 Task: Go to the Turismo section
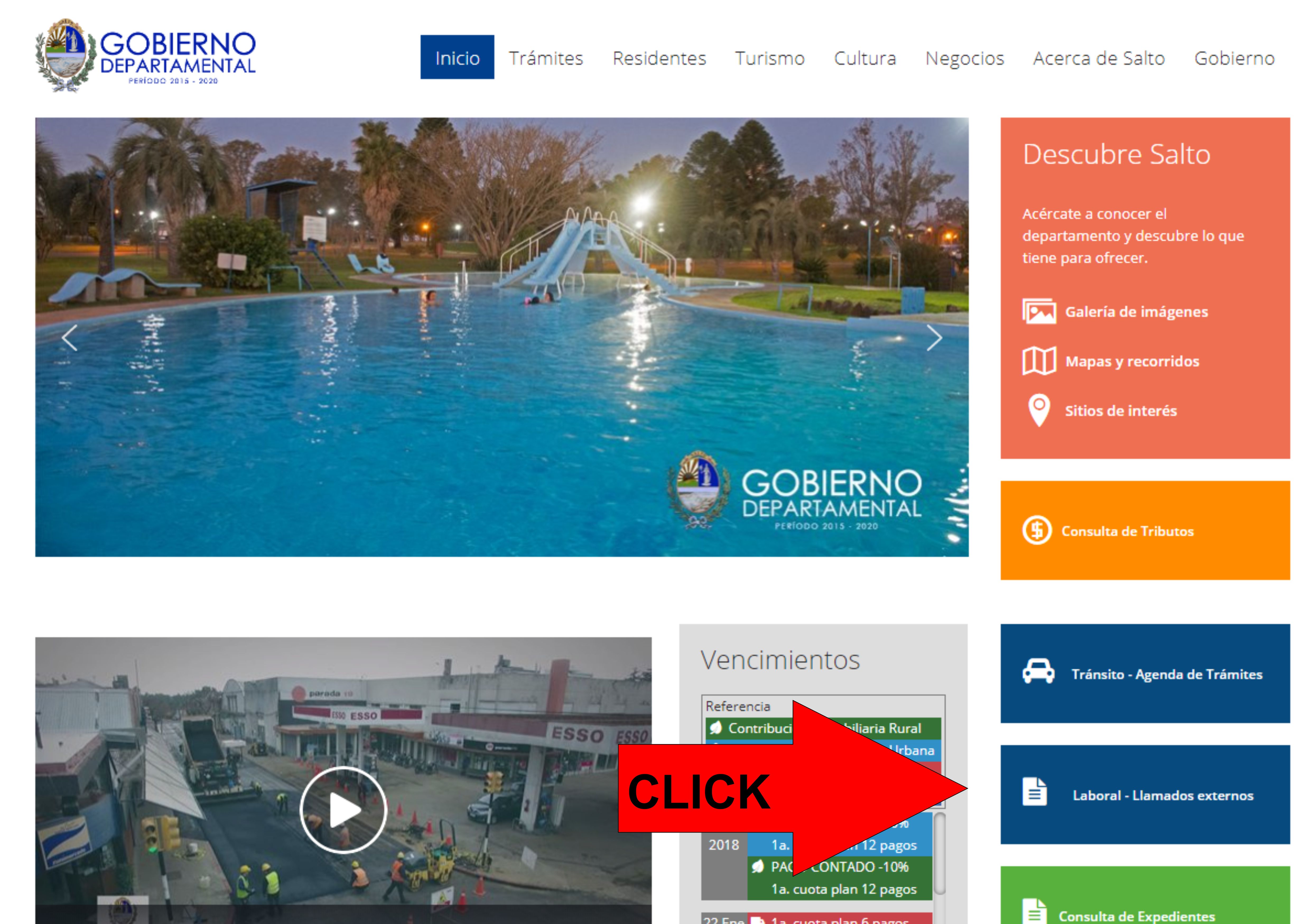tap(770, 58)
